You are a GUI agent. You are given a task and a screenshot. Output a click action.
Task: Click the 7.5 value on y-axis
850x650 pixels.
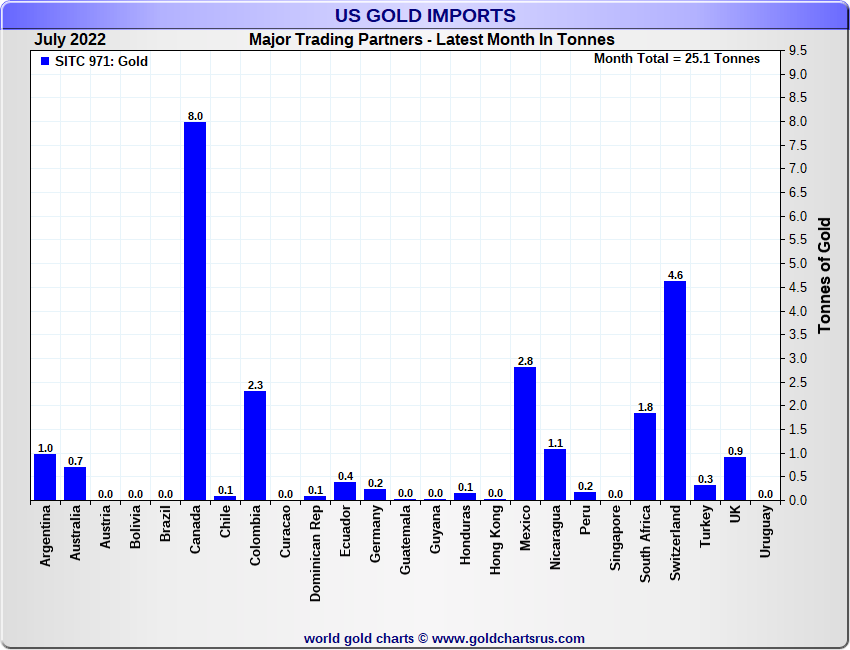tap(799, 145)
